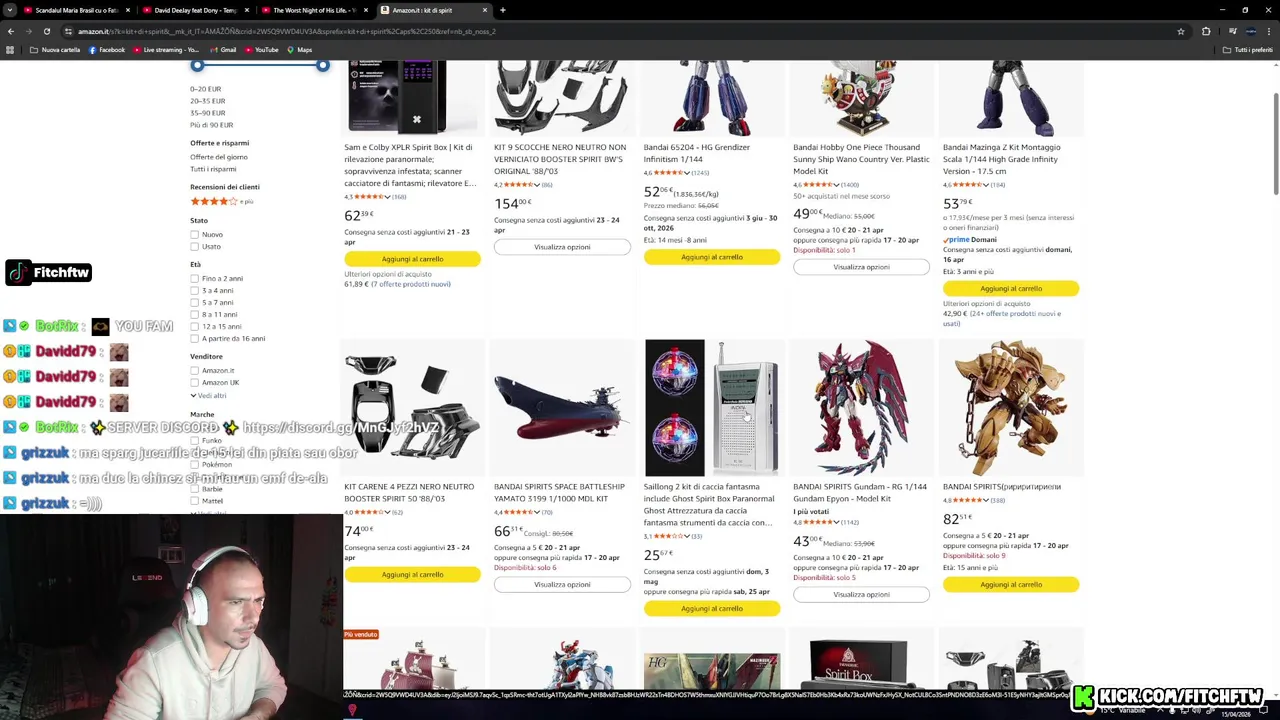Open Offerte del giorno filter
Image resolution: width=1280 pixels, height=720 pixels.
(x=219, y=157)
